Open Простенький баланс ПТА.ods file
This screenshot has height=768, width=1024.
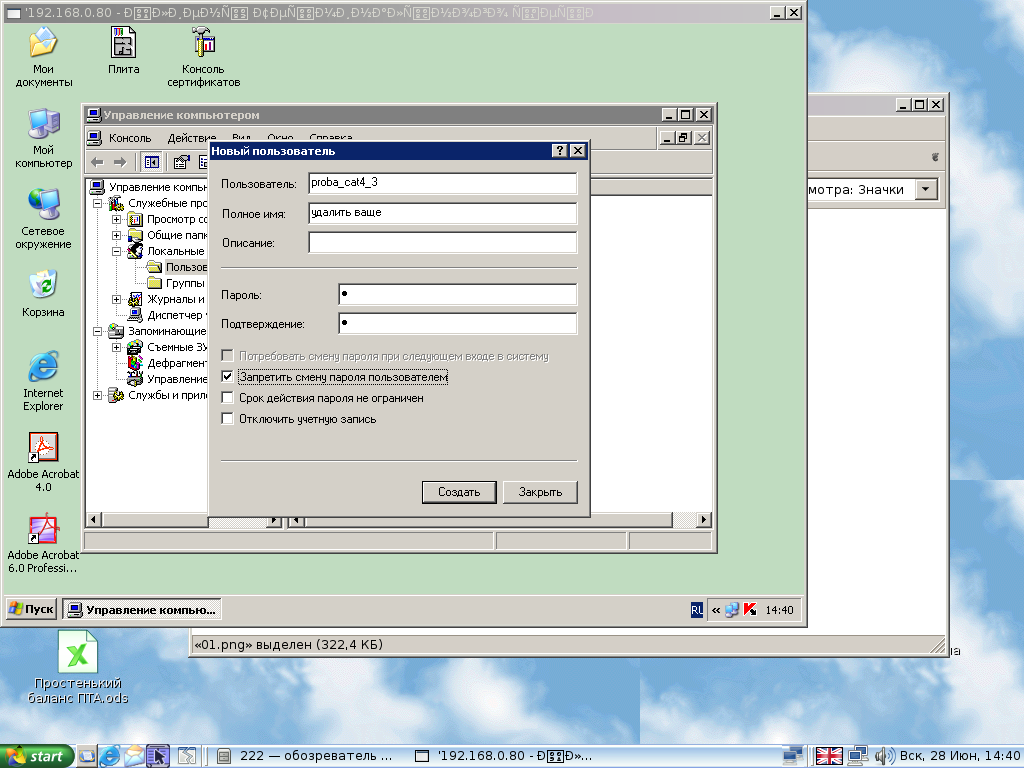click(77, 654)
